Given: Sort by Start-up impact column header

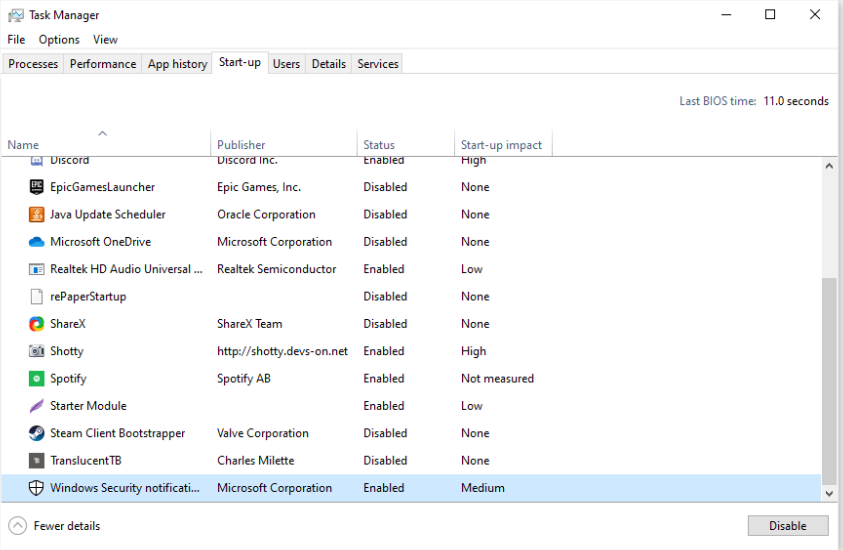Looking at the screenshot, I should pos(501,145).
